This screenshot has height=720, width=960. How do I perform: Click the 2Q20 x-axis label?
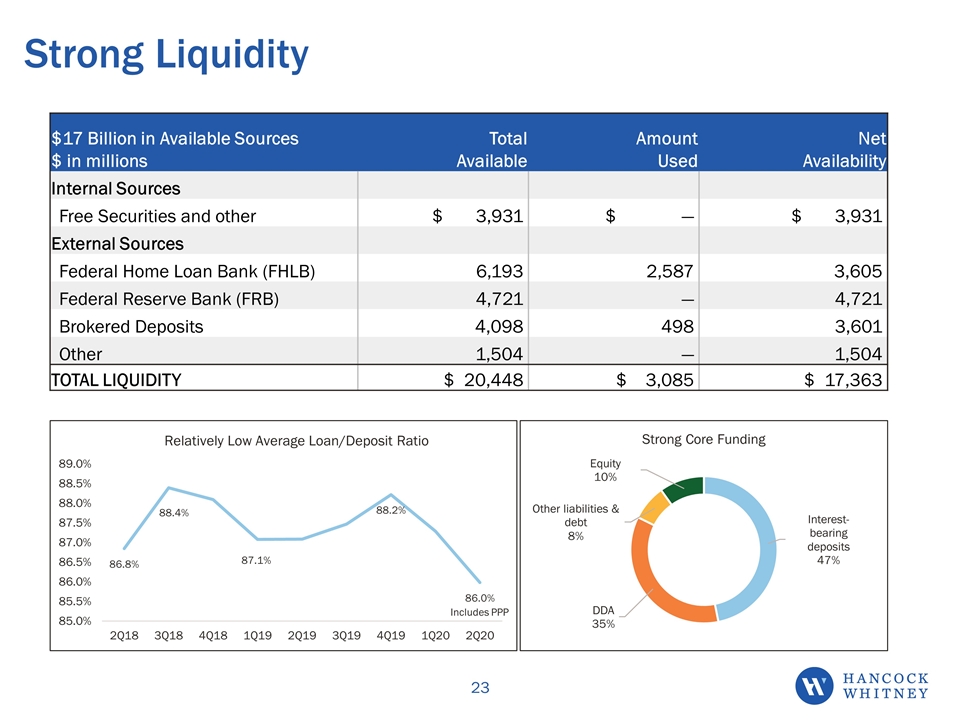pos(480,636)
